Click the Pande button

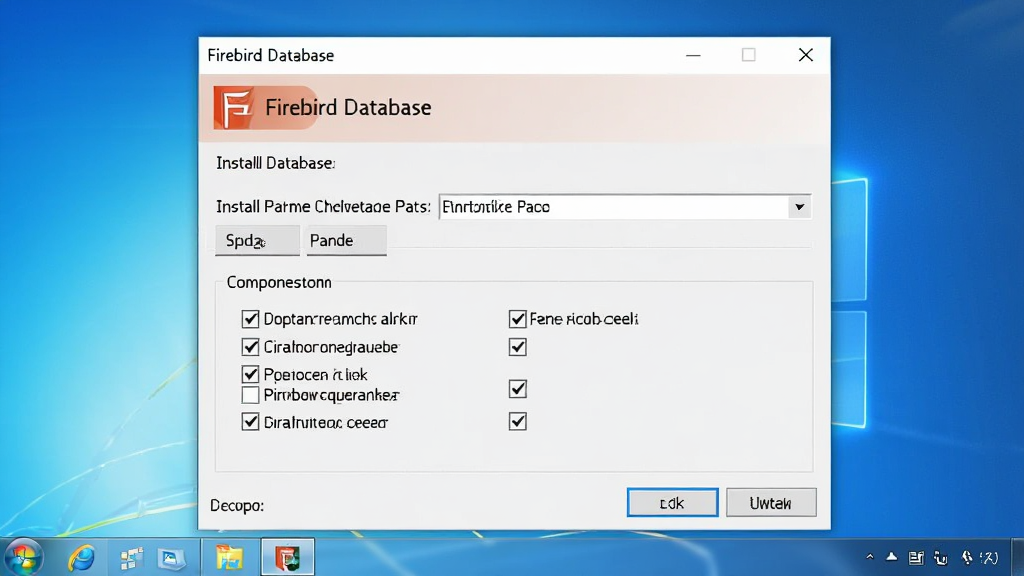(346, 240)
